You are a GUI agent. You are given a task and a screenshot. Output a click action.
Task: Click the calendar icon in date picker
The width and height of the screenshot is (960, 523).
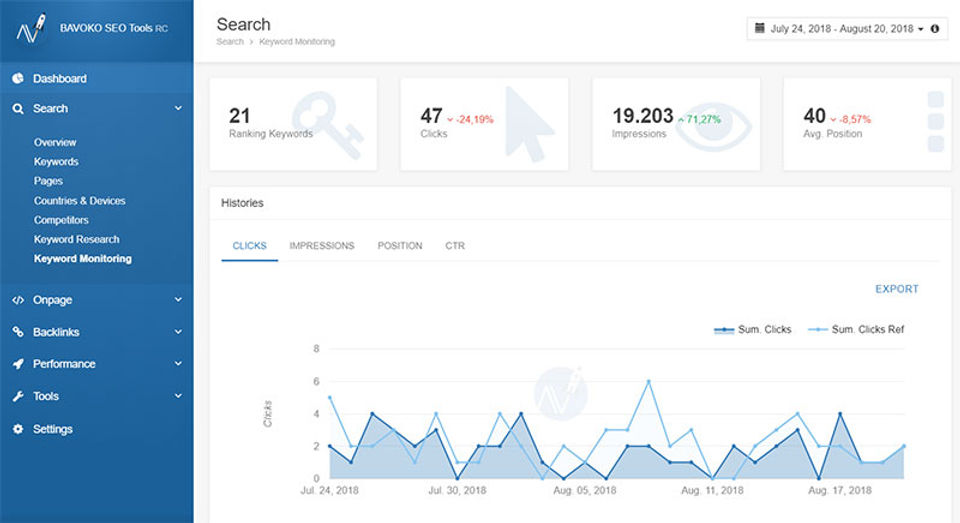pos(760,28)
